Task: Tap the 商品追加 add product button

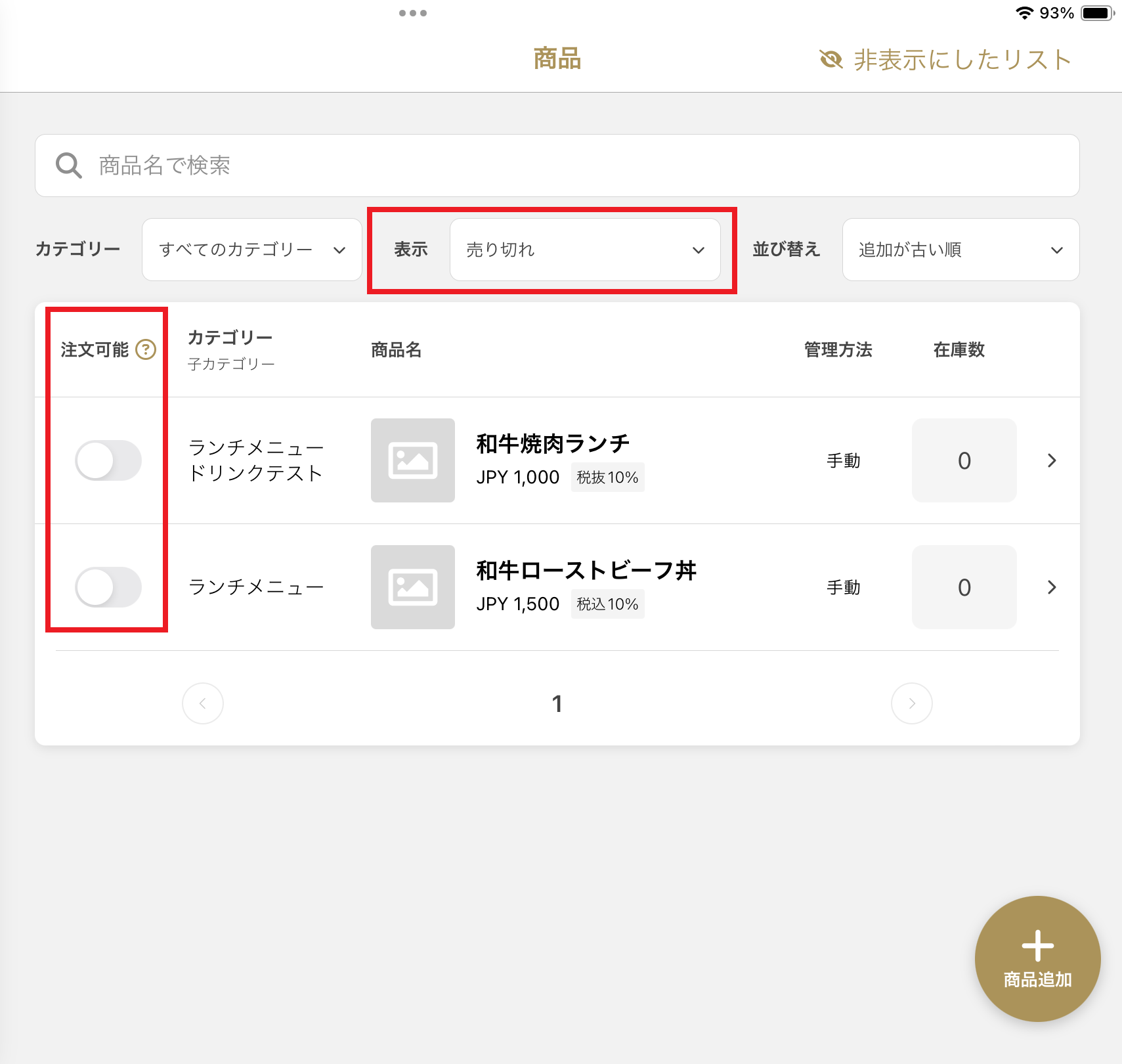Action: (1037, 958)
